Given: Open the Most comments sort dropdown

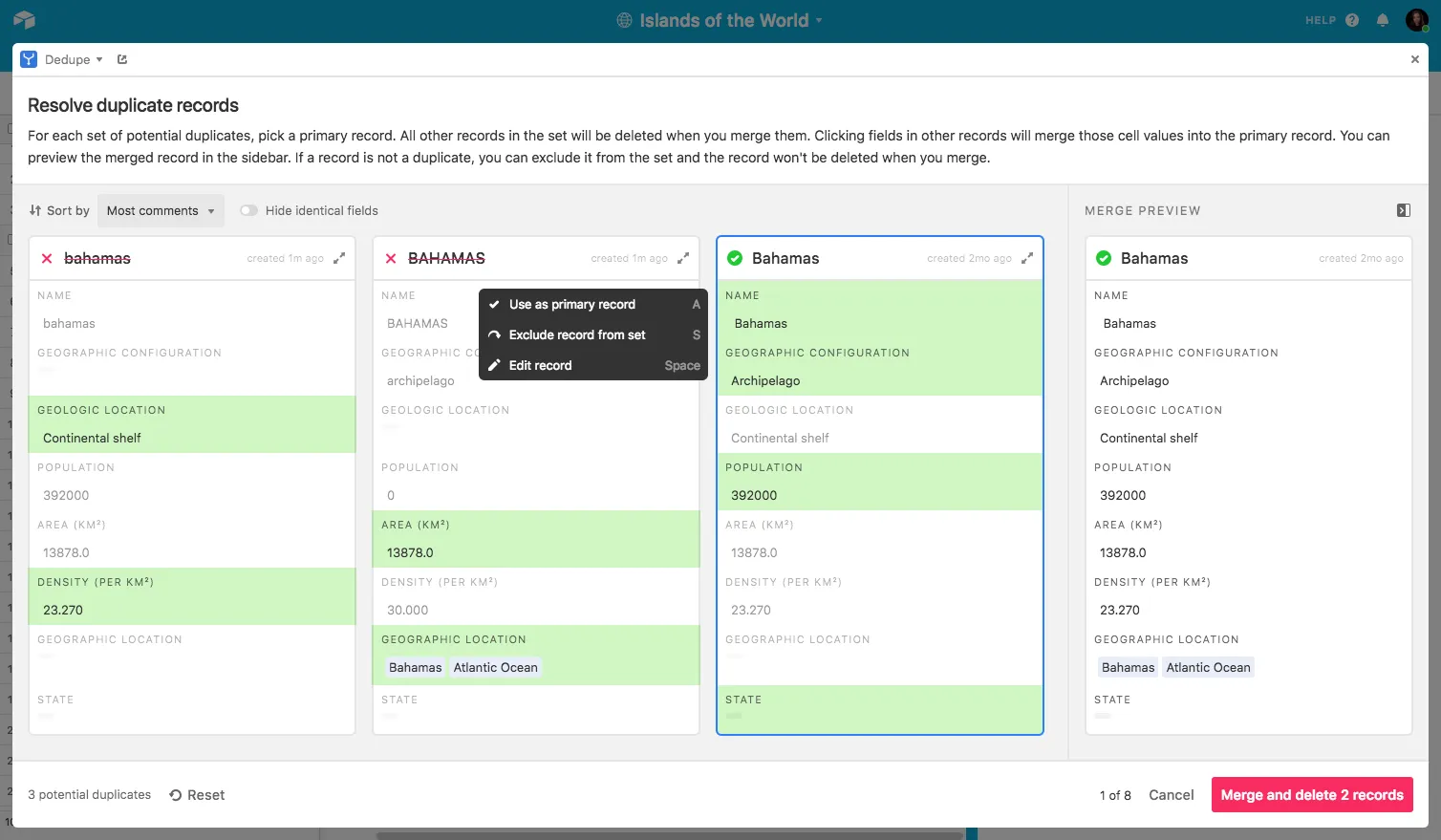Looking at the screenshot, I should pos(161,210).
